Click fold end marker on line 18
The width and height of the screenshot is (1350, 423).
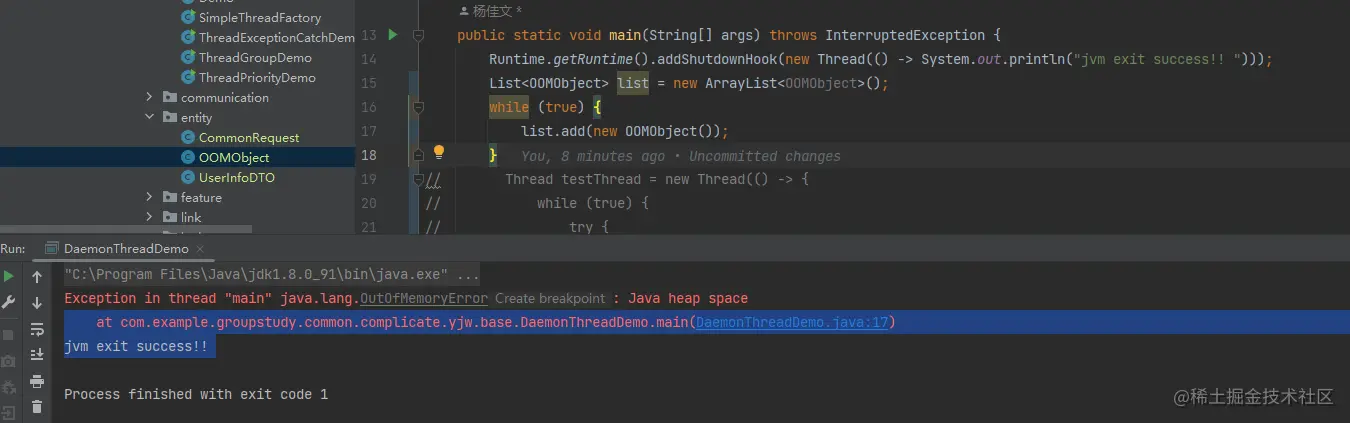[418, 155]
